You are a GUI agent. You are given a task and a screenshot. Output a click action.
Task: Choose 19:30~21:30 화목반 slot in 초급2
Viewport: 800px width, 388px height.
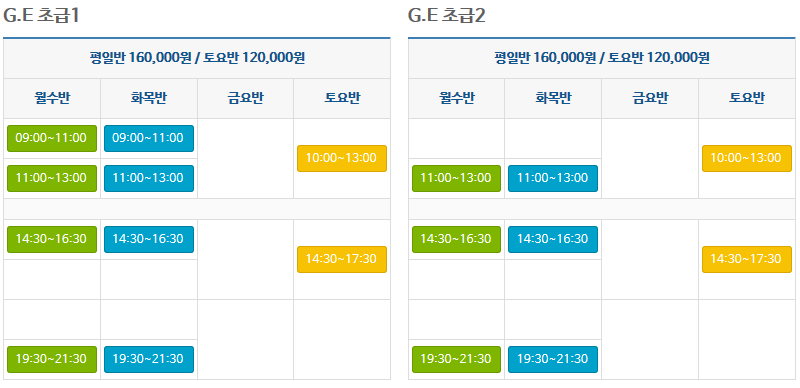553,359
